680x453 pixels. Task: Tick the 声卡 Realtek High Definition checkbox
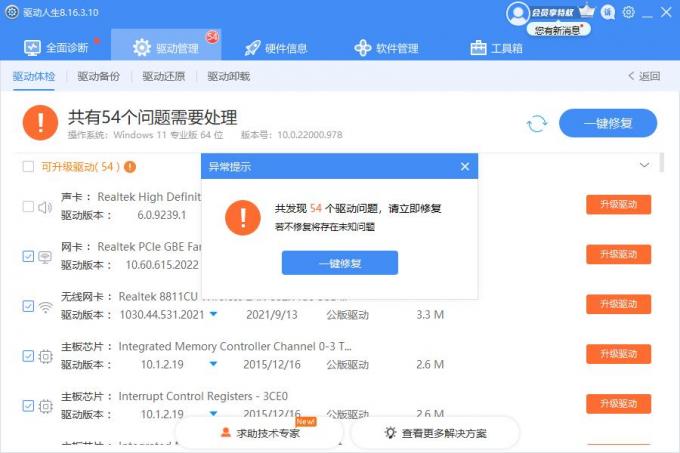pos(28,207)
